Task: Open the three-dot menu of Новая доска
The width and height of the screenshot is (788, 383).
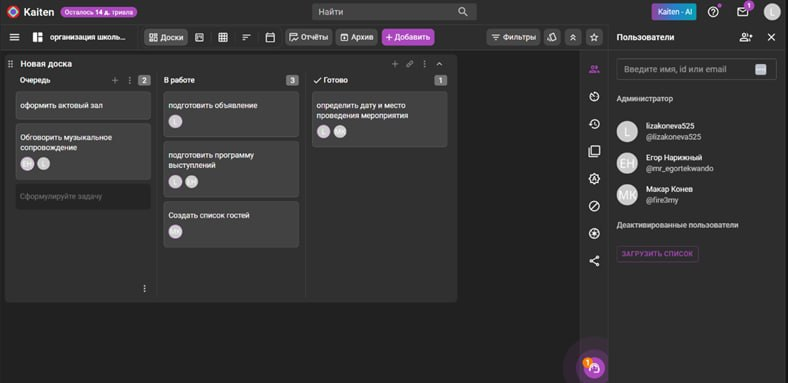Action: click(425, 64)
